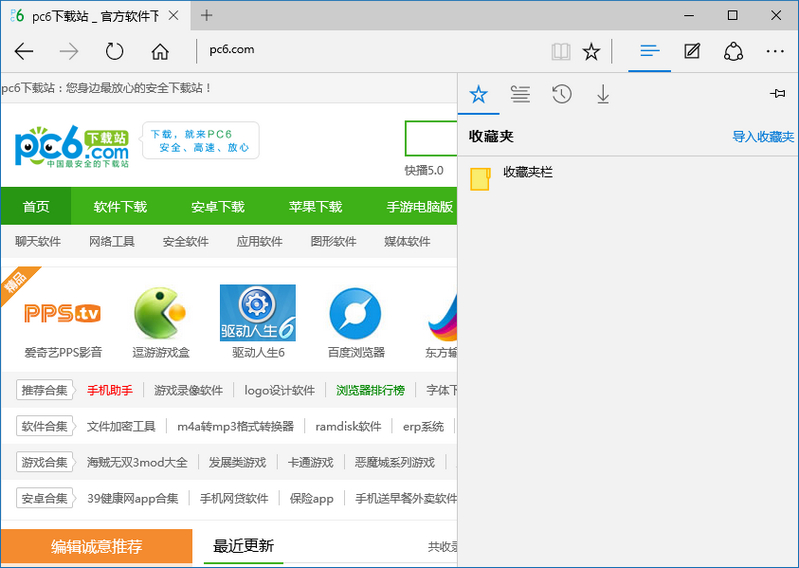Open reading view book icon

[561, 51]
